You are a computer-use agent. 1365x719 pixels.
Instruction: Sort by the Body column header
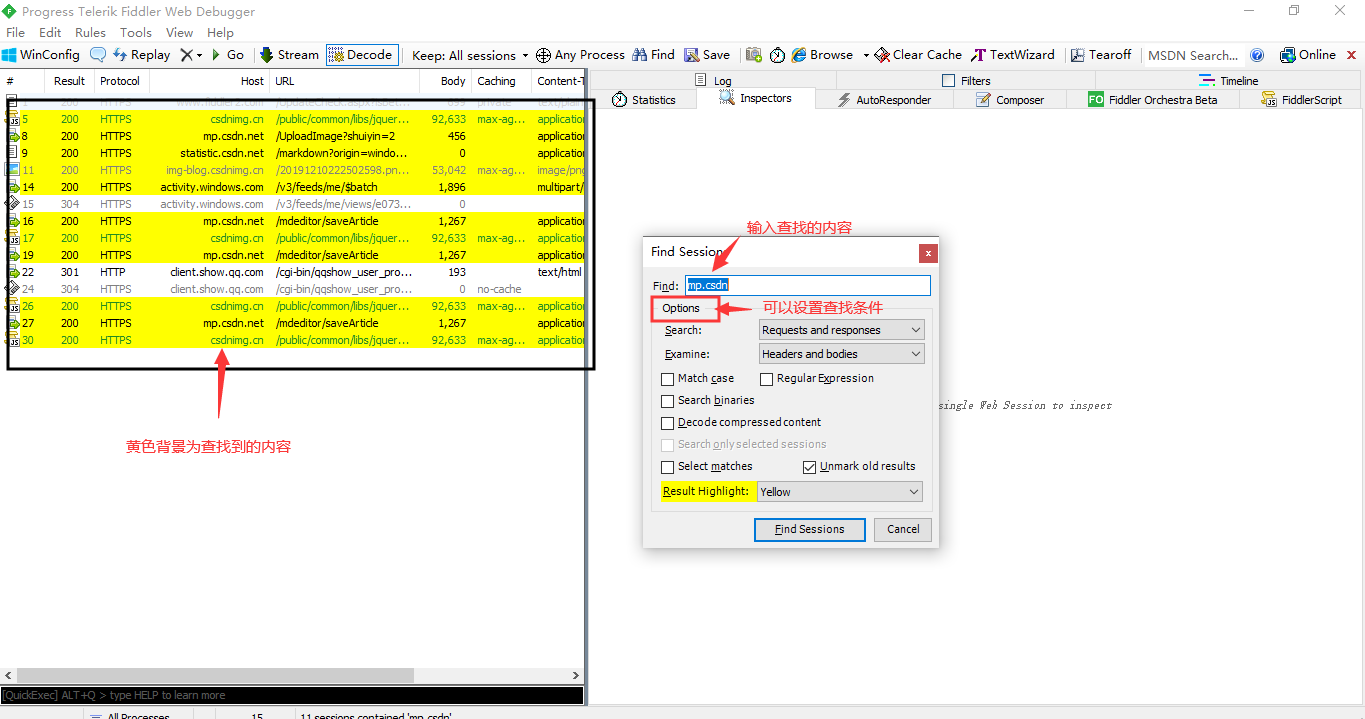pos(444,81)
